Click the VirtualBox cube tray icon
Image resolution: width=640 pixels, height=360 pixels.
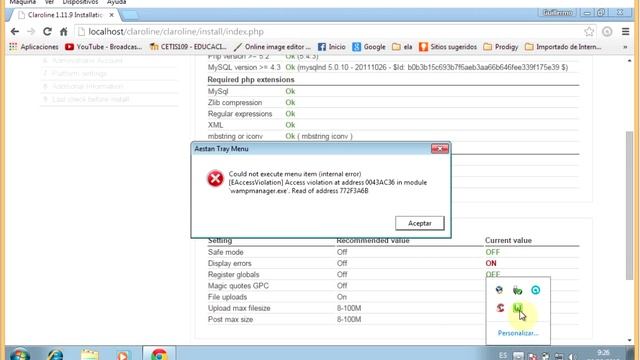coord(499,290)
